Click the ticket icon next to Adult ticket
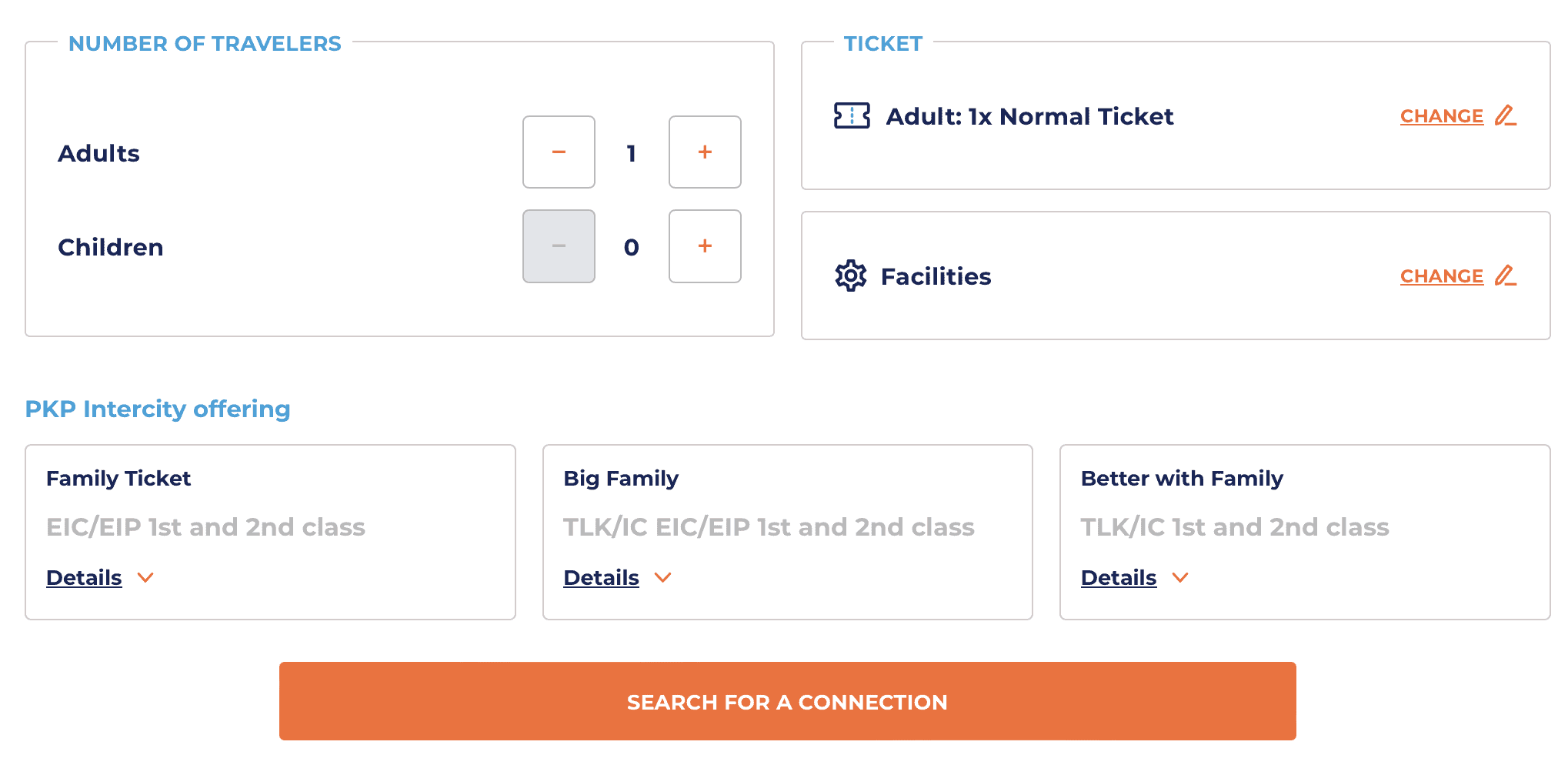The width and height of the screenshot is (1568, 765). [851, 116]
